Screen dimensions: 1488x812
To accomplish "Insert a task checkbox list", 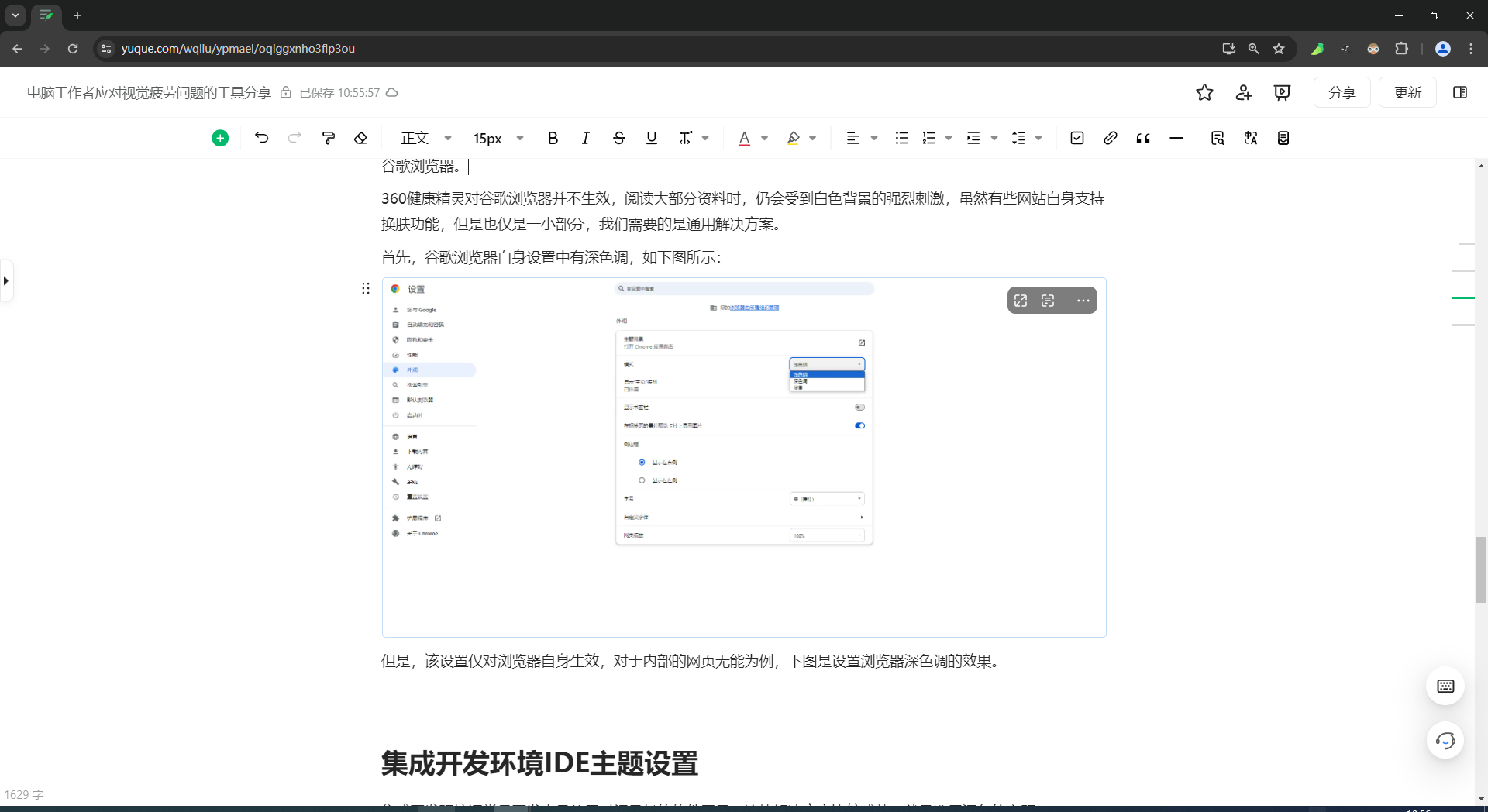I will tap(1077, 138).
